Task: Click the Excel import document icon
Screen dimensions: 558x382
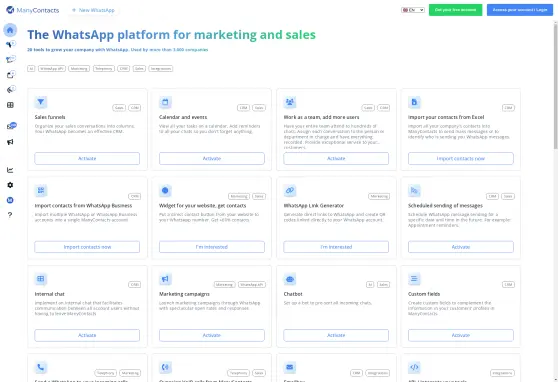Action: 414,102
